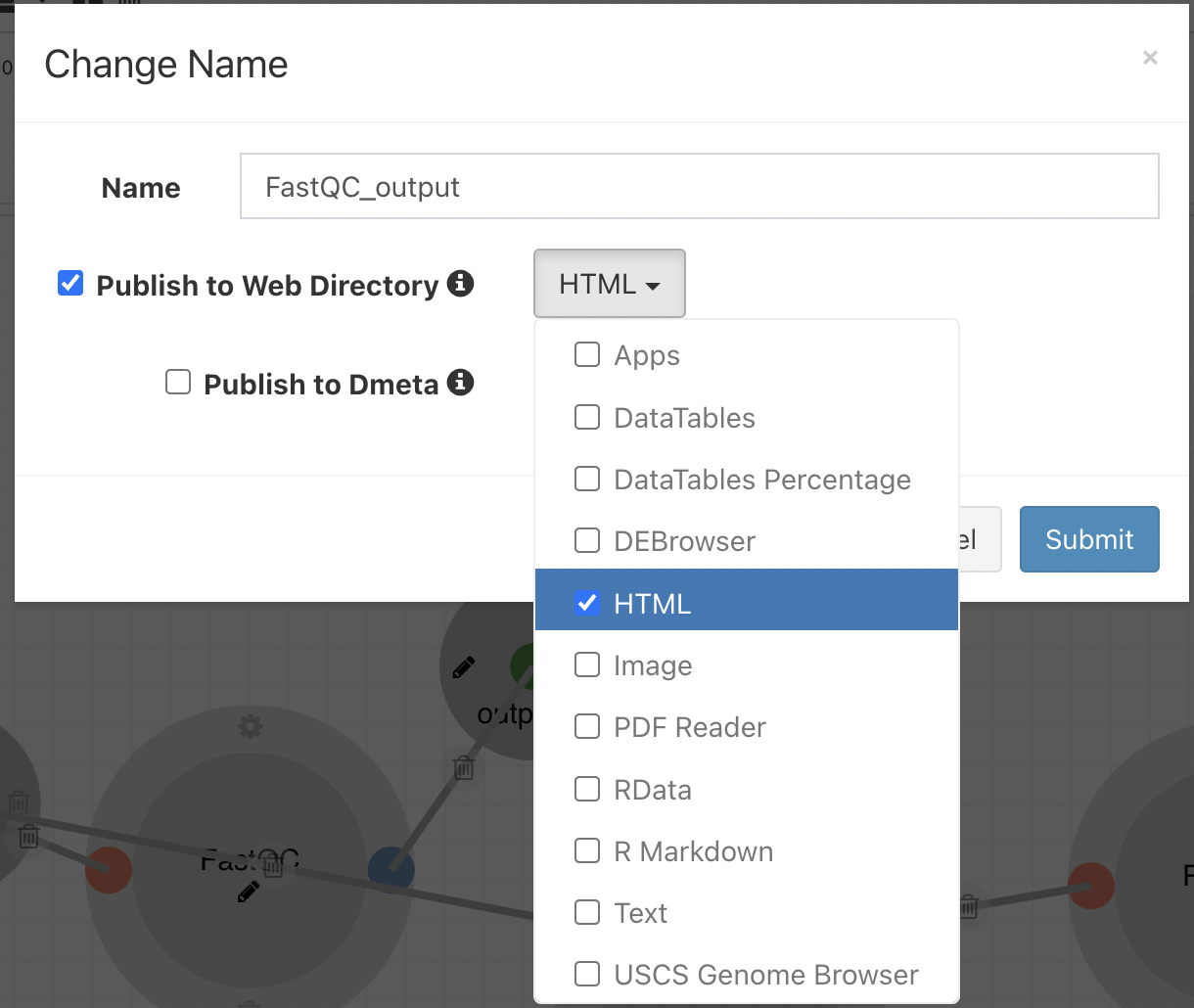The image size is (1194, 1008).
Task: Close the Change Name dialog with the X
Action: click(1150, 58)
